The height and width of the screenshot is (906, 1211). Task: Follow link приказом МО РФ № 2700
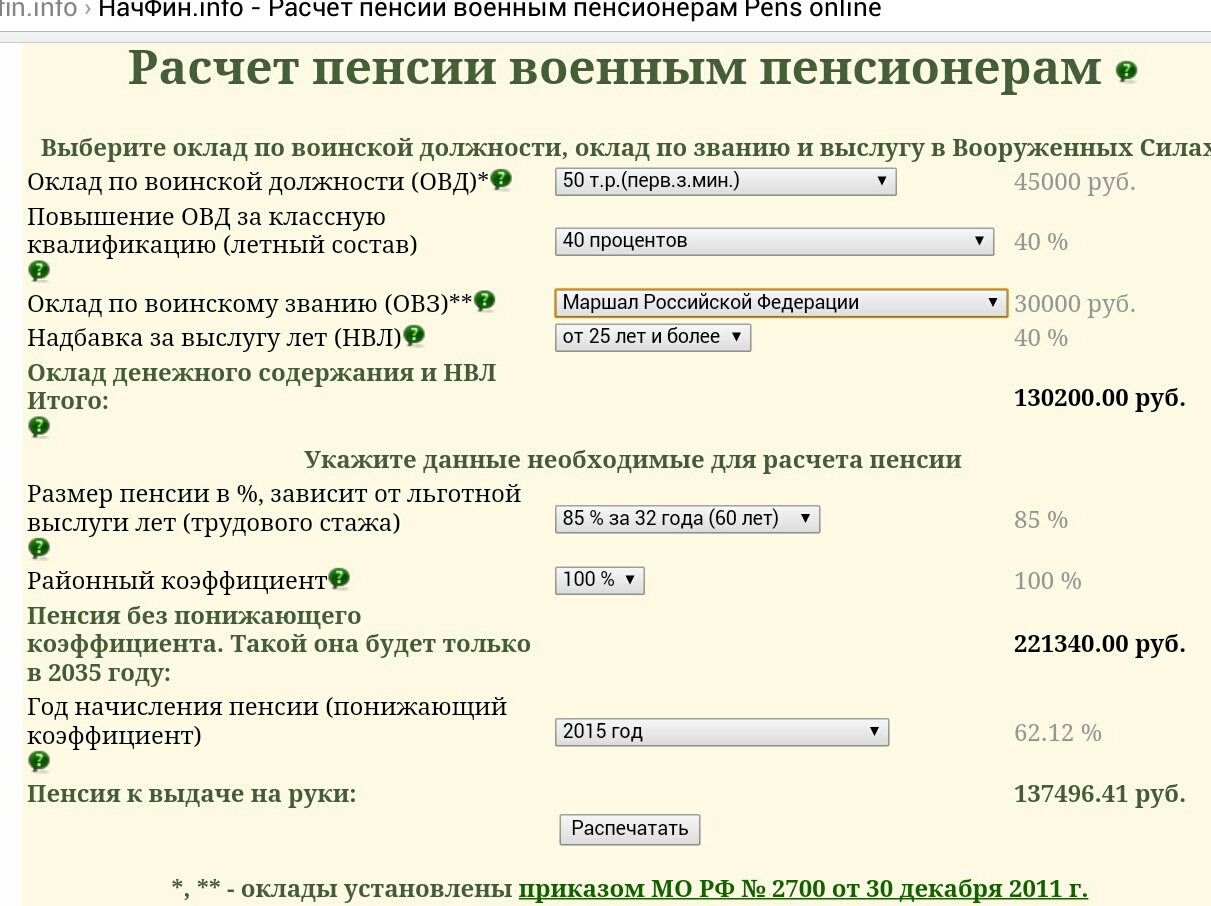[x=802, y=889]
